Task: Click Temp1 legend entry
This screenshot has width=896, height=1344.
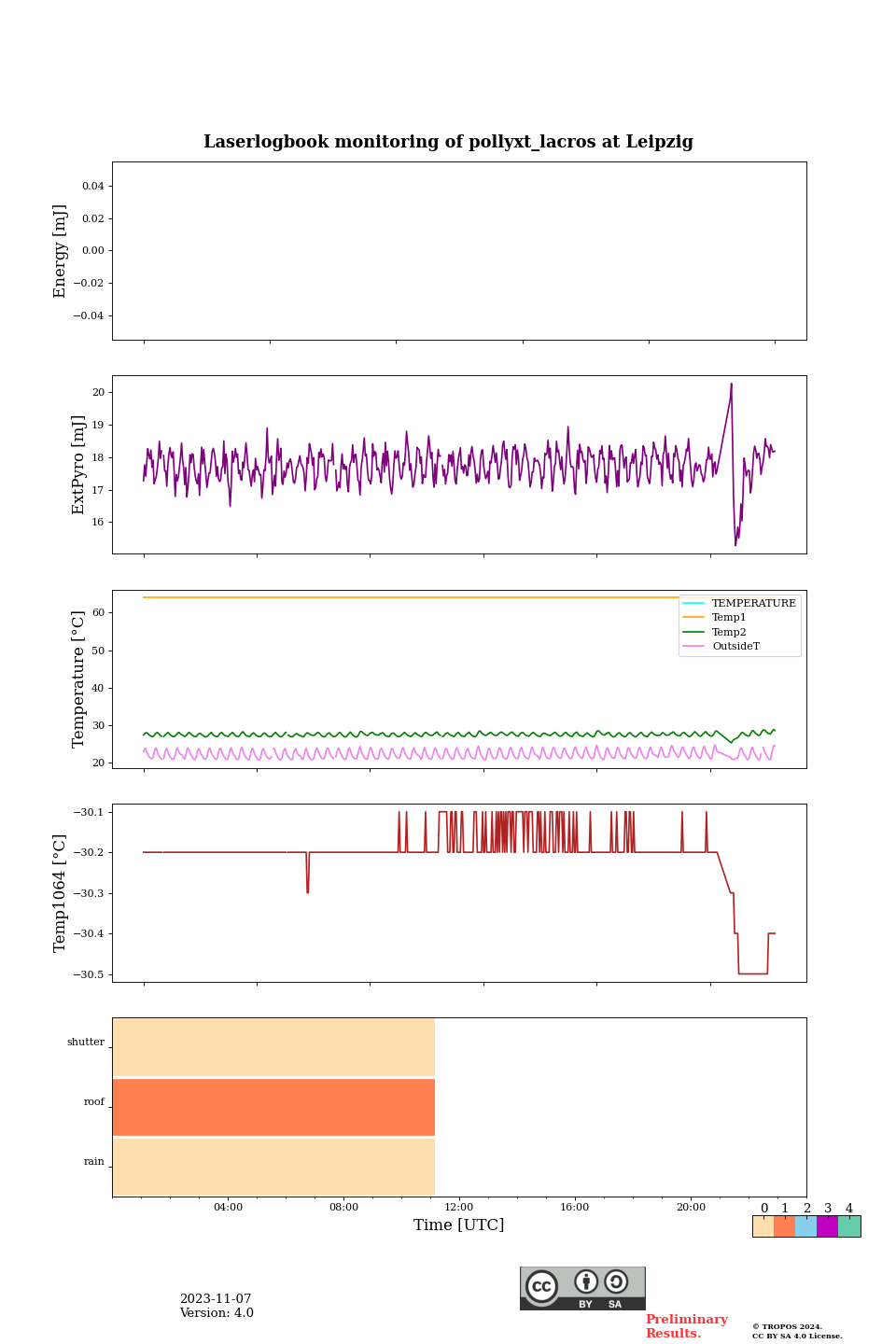Action: click(x=715, y=618)
